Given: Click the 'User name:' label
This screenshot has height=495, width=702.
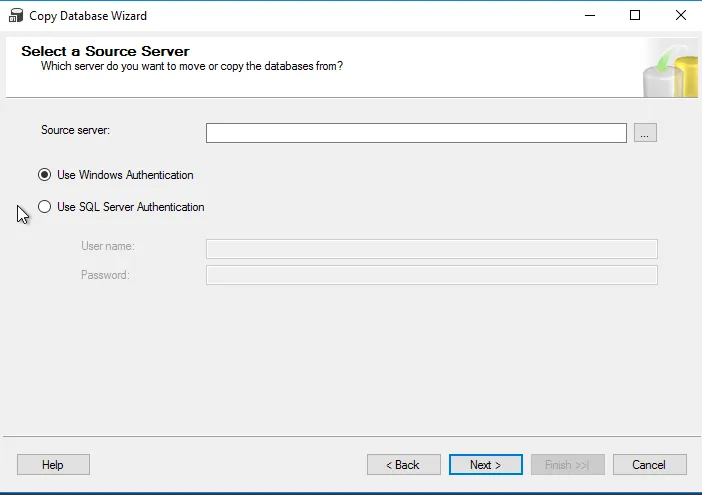Looking at the screenshot, I should [x=108, y=246].
